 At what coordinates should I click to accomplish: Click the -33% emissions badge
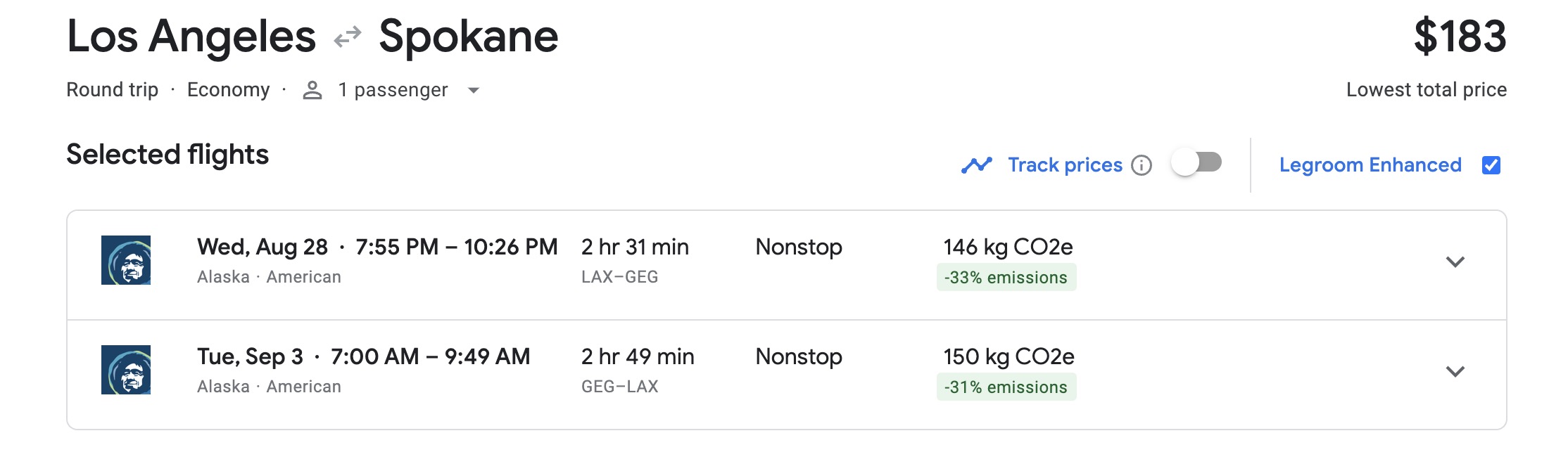(x=1006, y=278)
